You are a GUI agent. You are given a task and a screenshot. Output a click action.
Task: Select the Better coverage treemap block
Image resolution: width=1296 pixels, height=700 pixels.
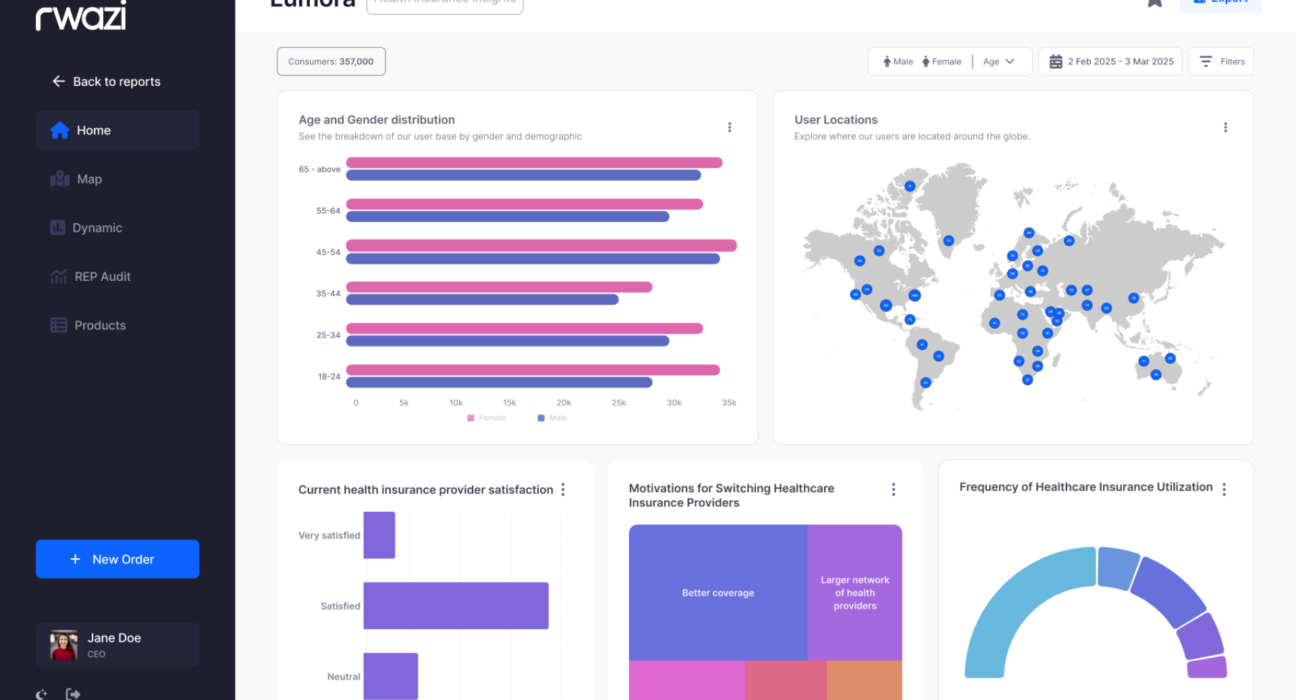[717, 593]
